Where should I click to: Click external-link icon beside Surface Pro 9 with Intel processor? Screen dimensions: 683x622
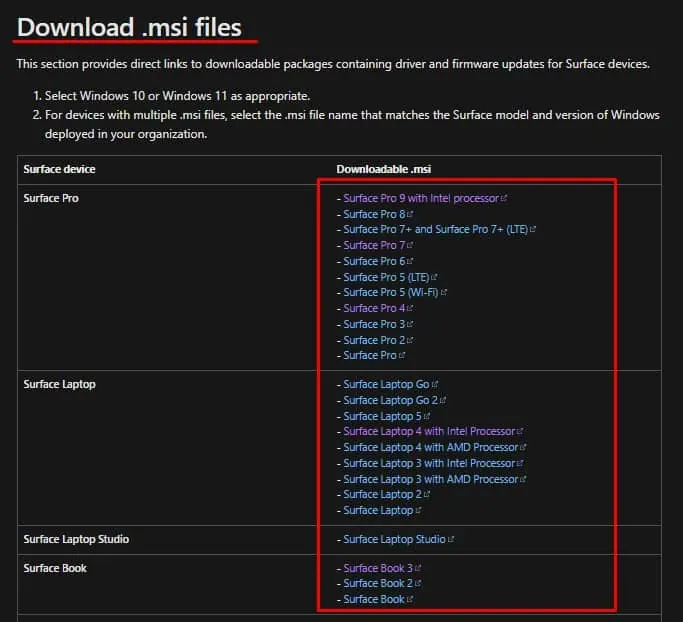click(504, 199)
